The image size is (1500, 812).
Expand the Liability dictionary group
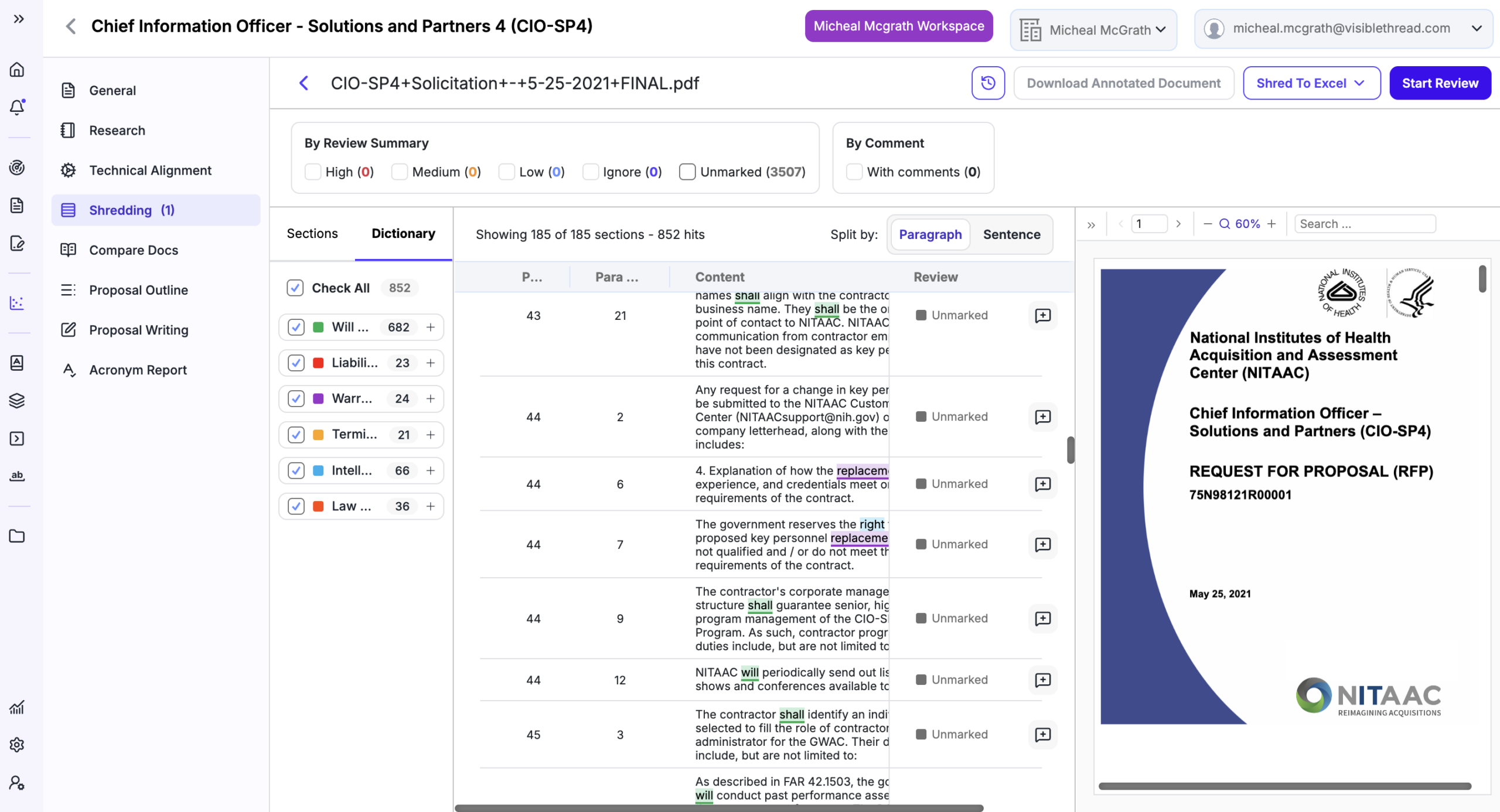click(431, 363)
